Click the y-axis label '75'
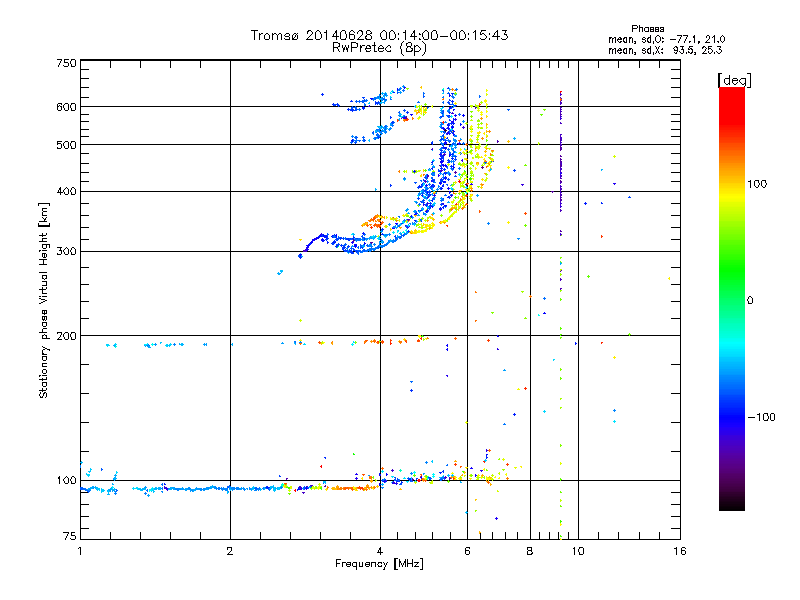 (x=70, y=536)
